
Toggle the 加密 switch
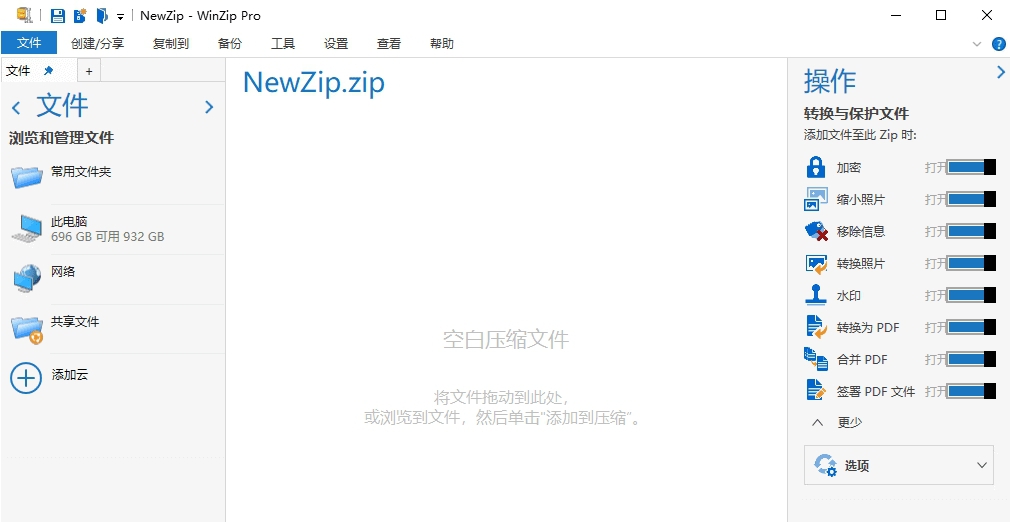[x=971, y=168]
